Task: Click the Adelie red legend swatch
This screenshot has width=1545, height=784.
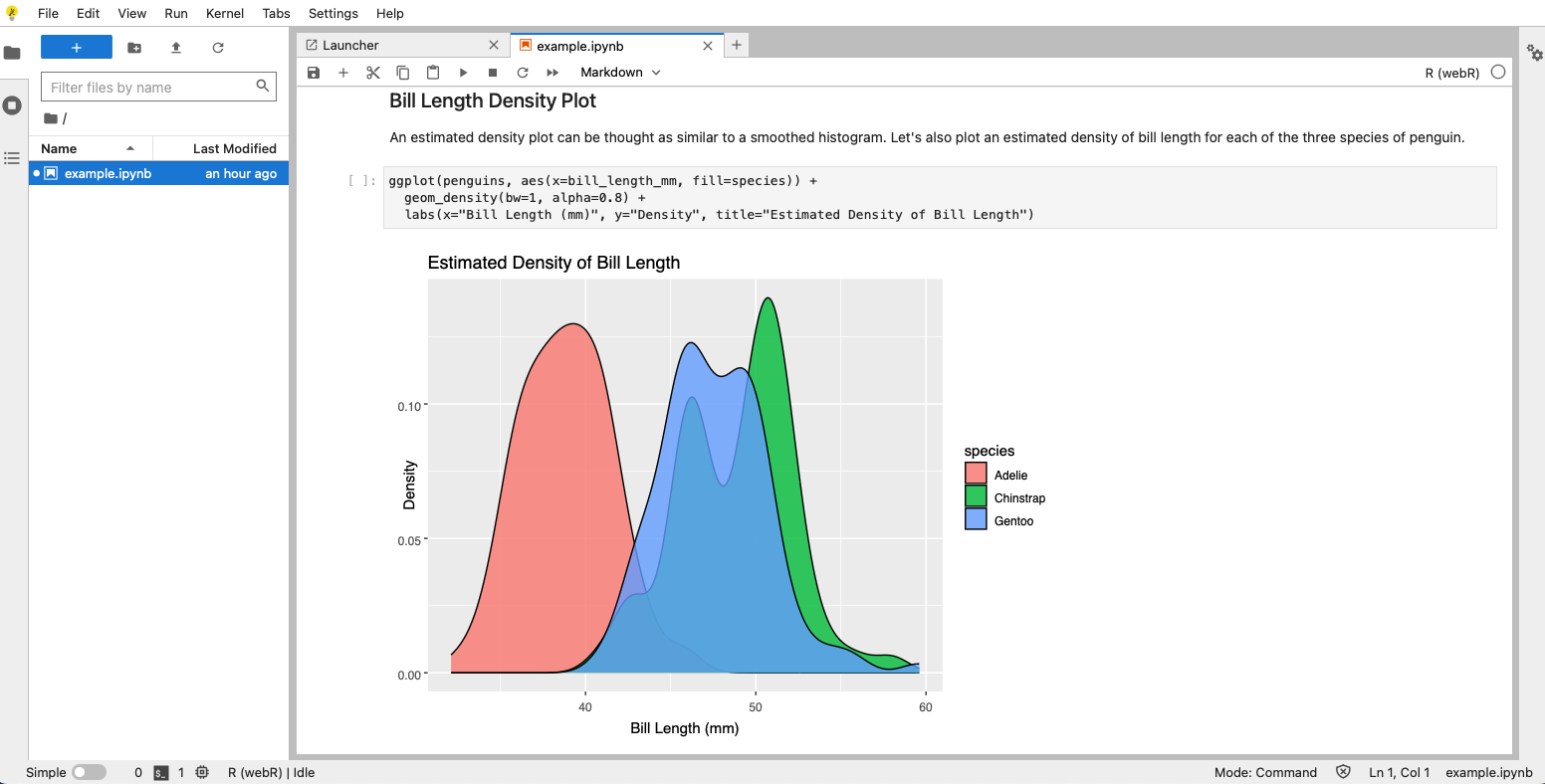Action: [x=976, y=475]
